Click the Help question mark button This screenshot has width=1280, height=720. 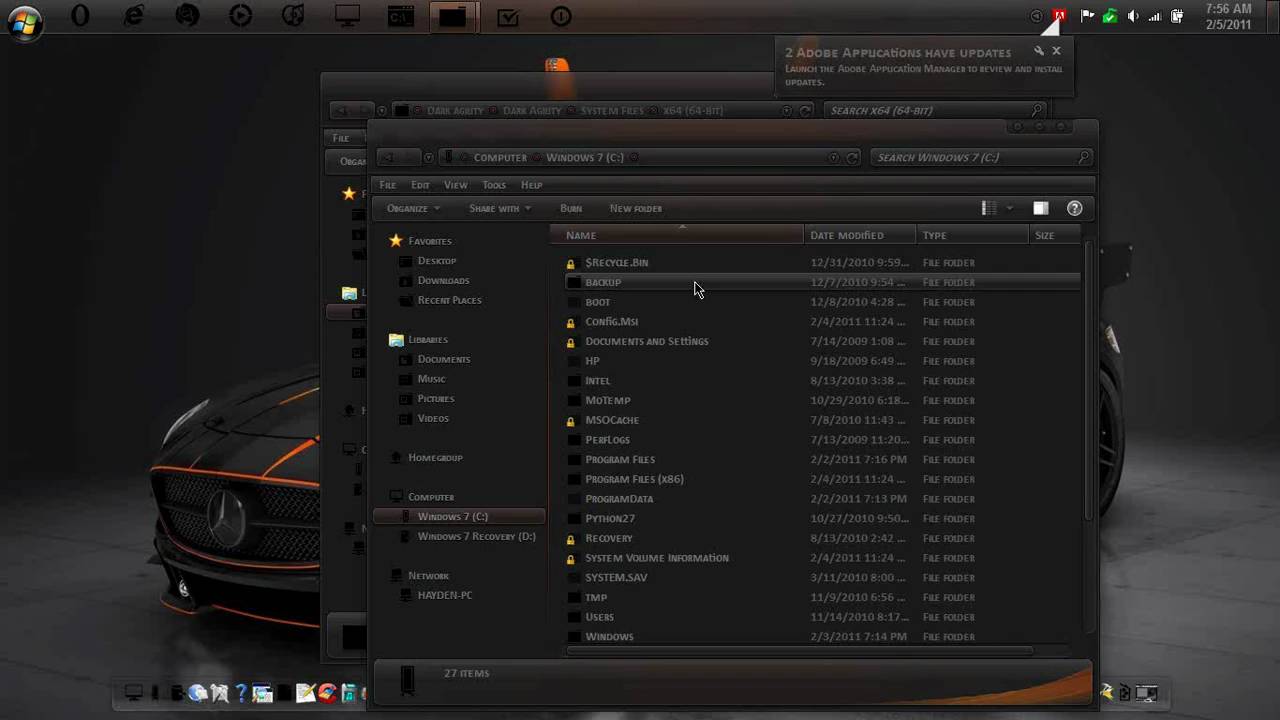[1074, 208]
